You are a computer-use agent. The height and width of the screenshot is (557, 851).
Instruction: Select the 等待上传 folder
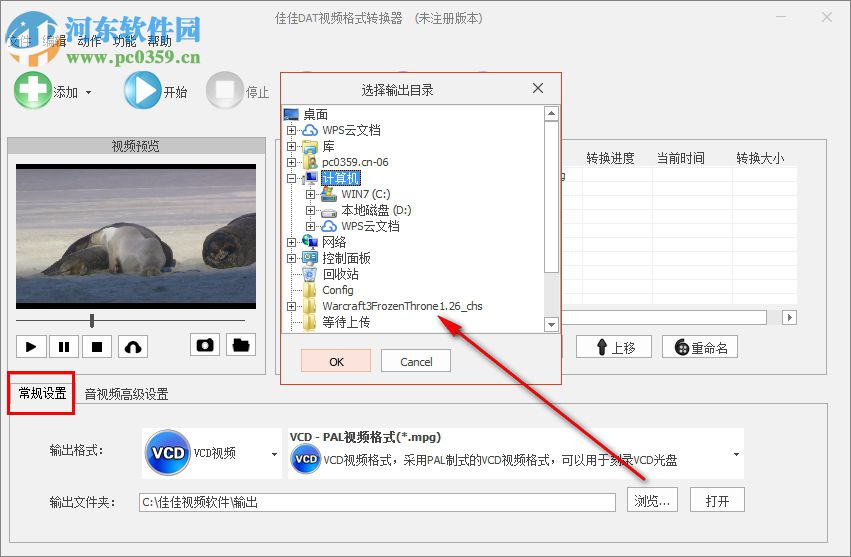(346, 322)
